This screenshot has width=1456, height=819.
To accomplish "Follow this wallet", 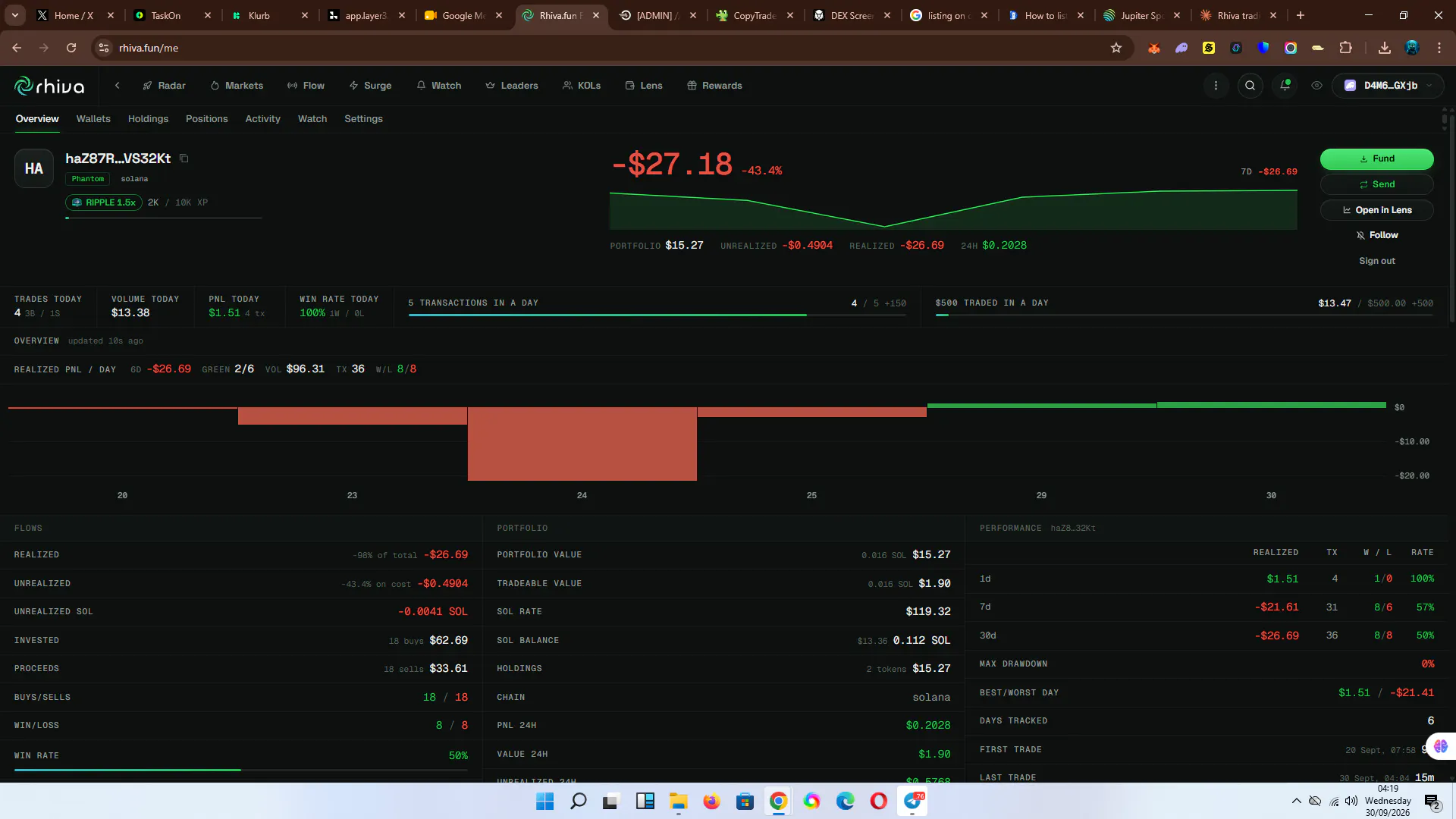I will pos(1376,235).
